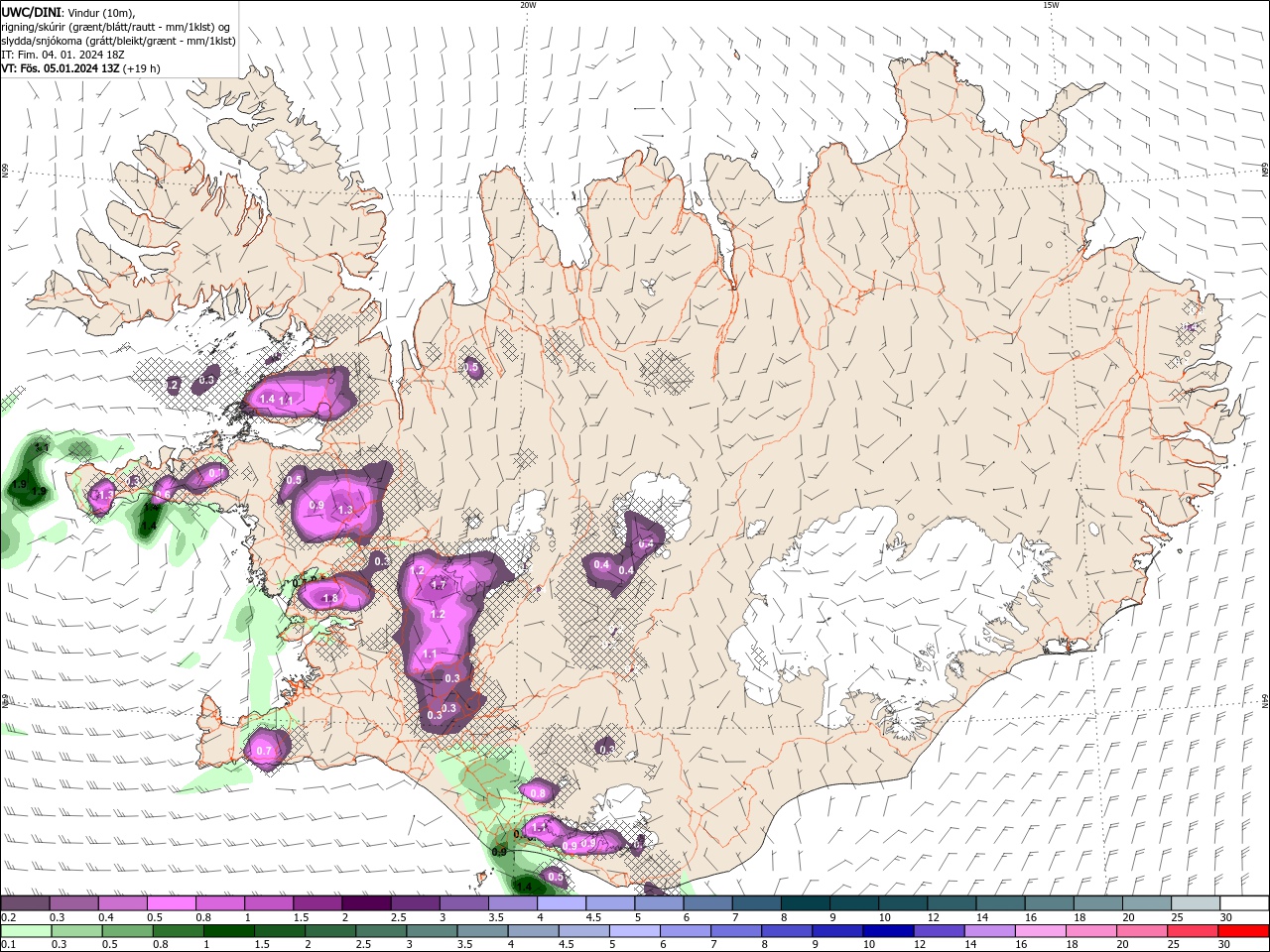Pick the pale grey 25 mm snow swatch
The width and height of the screenshot is (1270, 952).
click(x=1196, y=903)
